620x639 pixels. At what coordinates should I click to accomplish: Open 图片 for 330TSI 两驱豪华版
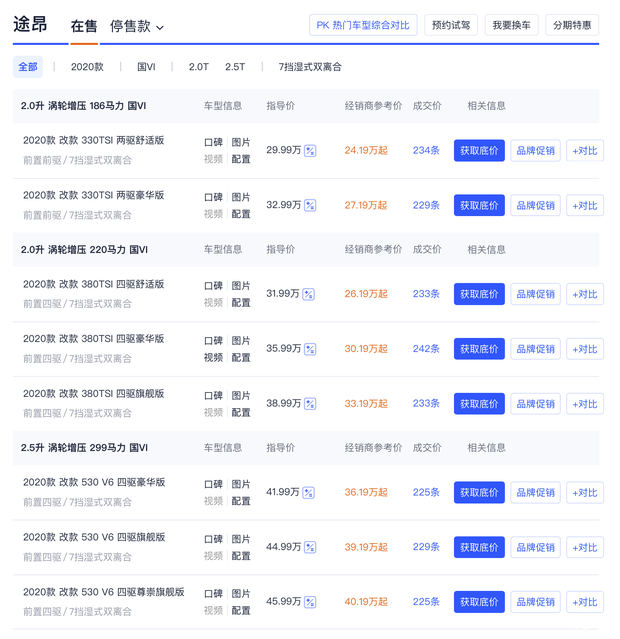tap(241, 197)
